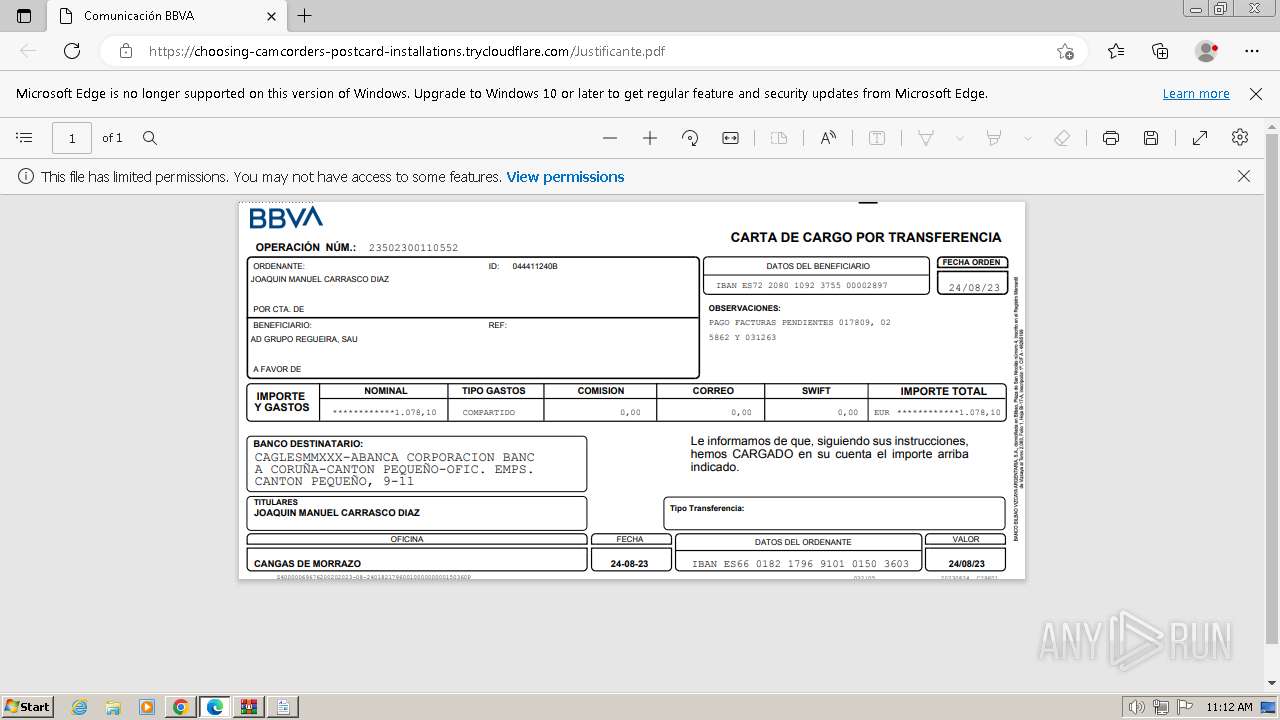Click 'AD GRUPO REGUEIRA, SAU' text
This screenshot has height=720, width=1280.
point(304,339)
